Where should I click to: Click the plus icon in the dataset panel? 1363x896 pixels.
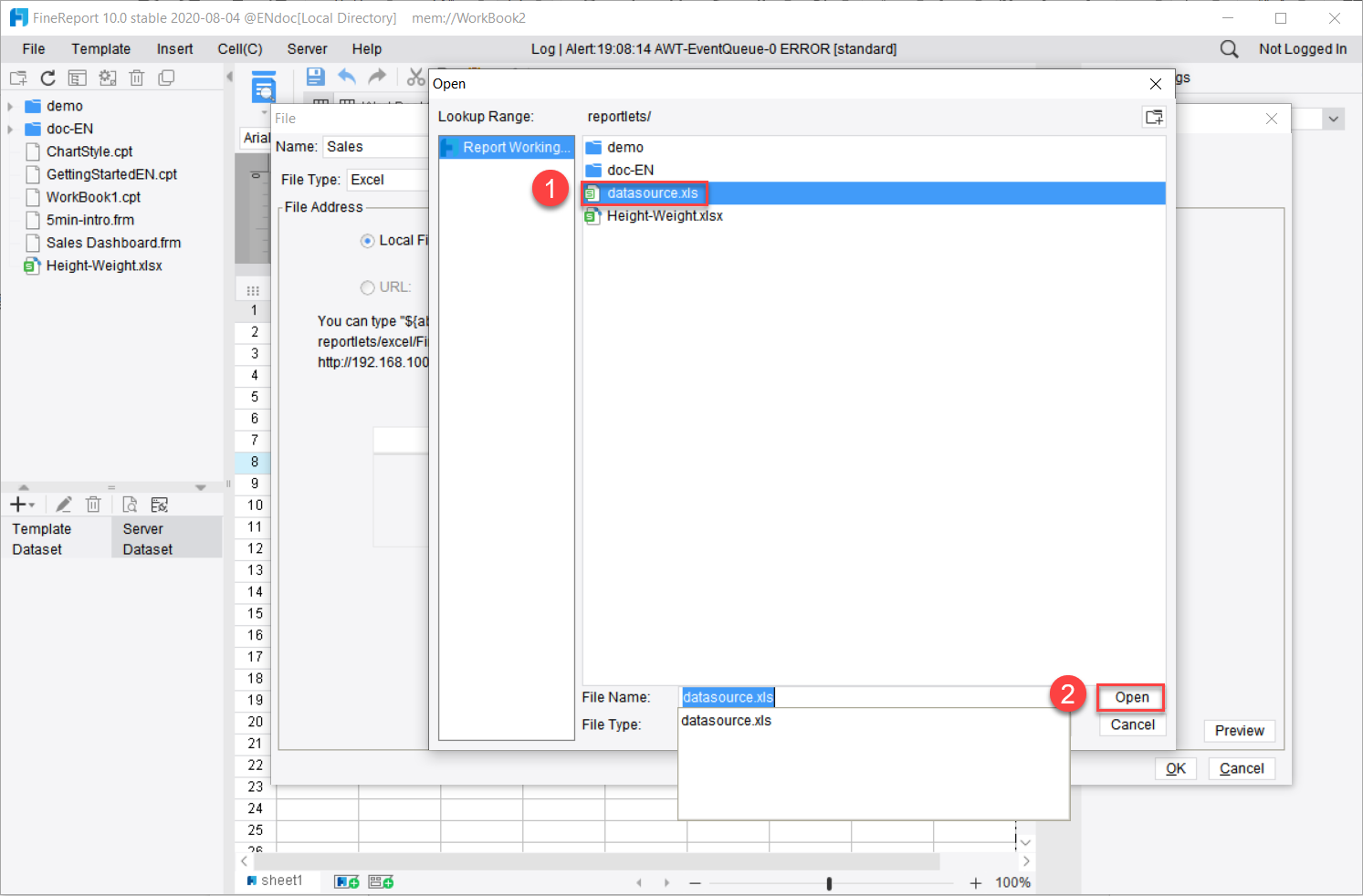(x=17, y=505)
